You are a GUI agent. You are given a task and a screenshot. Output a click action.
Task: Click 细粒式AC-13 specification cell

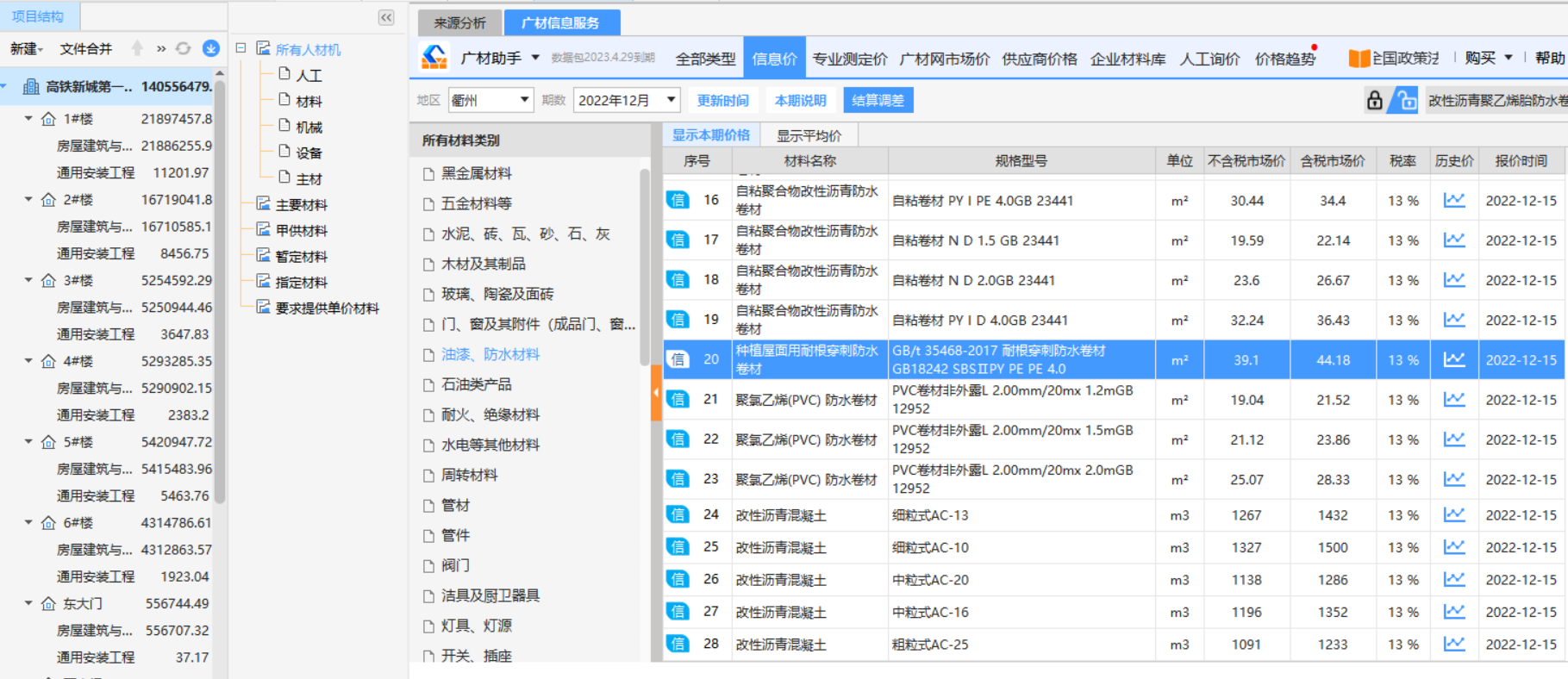(x=1021, y=514)
